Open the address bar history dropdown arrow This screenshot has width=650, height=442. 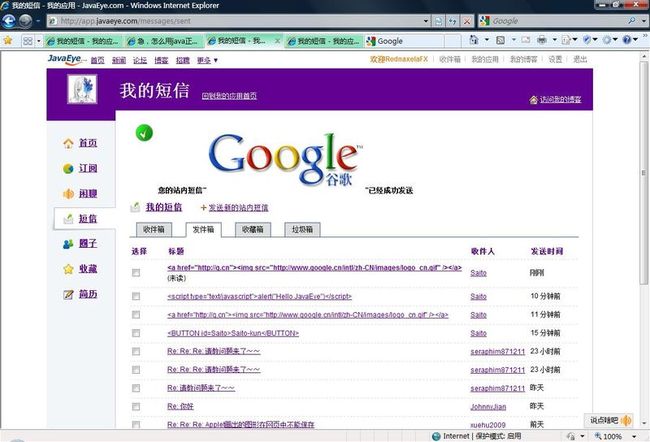(426, 21)
